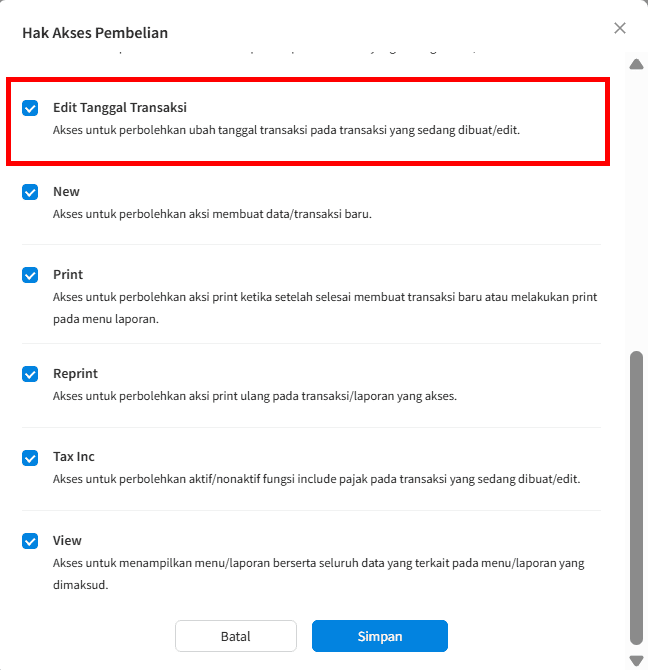Toggle the New access checkbox
This screenshot has height=670, width=648.
coord(30,192)
